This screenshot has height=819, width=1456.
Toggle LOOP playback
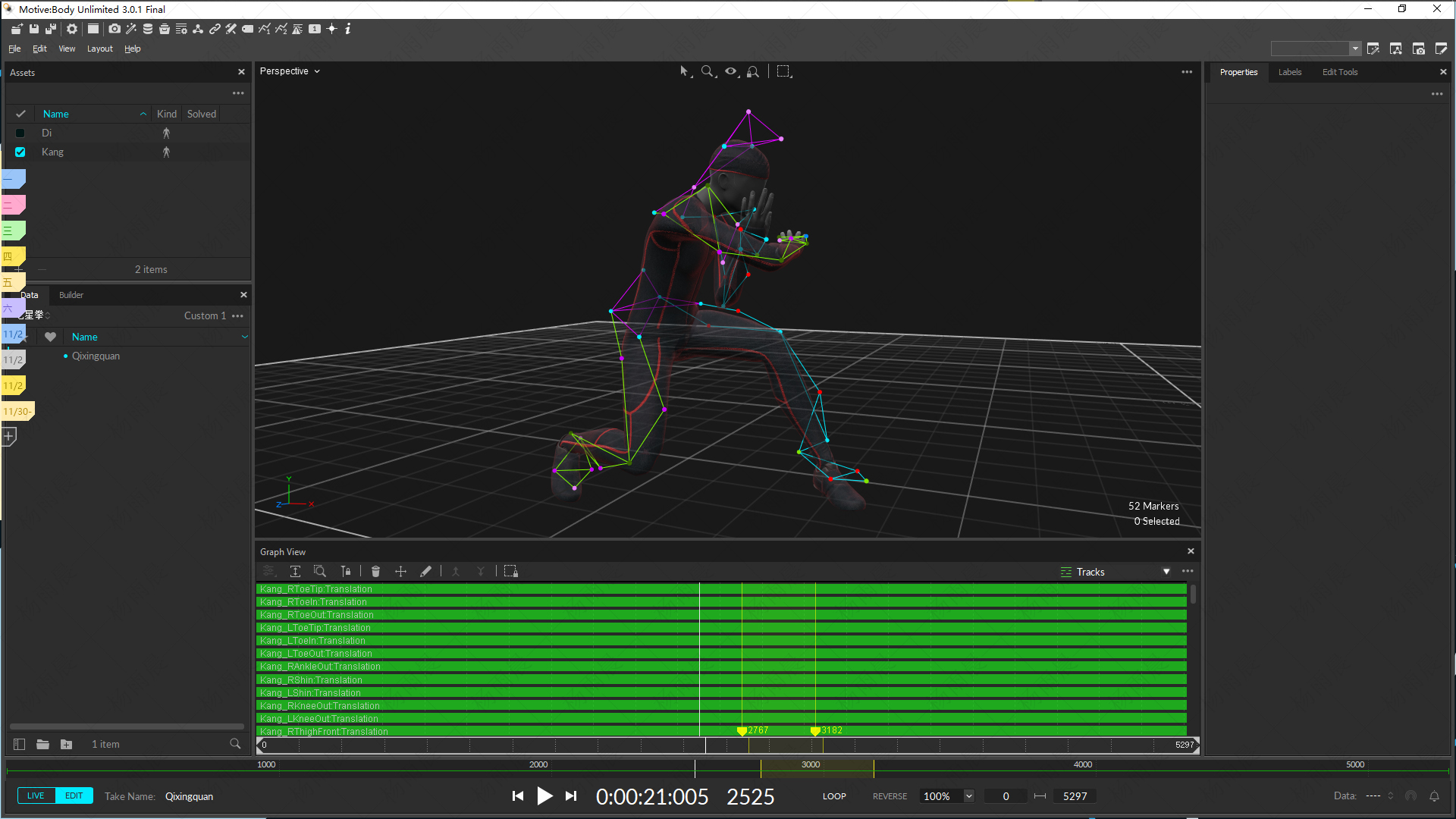[834, 796]
